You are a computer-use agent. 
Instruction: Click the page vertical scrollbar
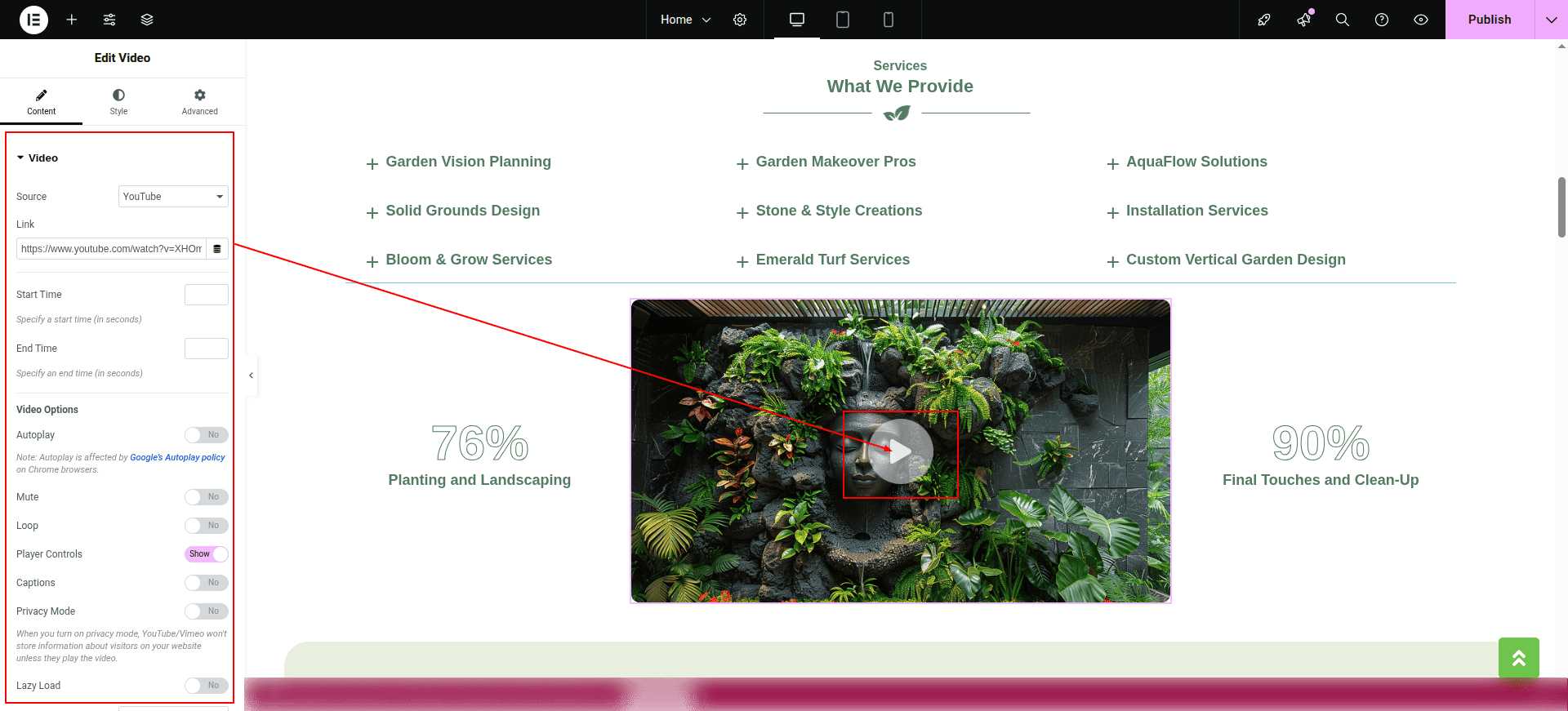click(1561, 207)
